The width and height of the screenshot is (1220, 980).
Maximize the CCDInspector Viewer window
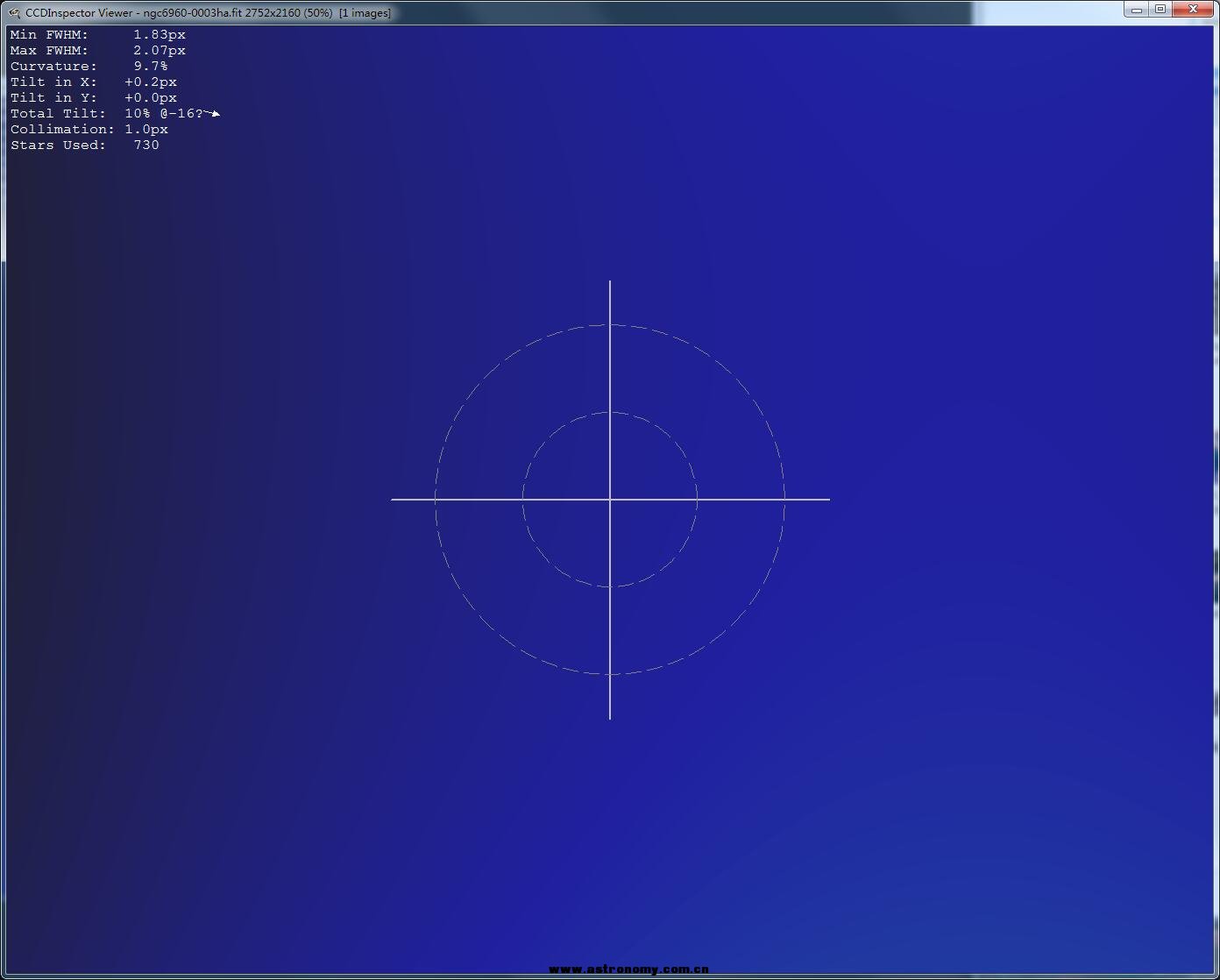point(1160,10)
